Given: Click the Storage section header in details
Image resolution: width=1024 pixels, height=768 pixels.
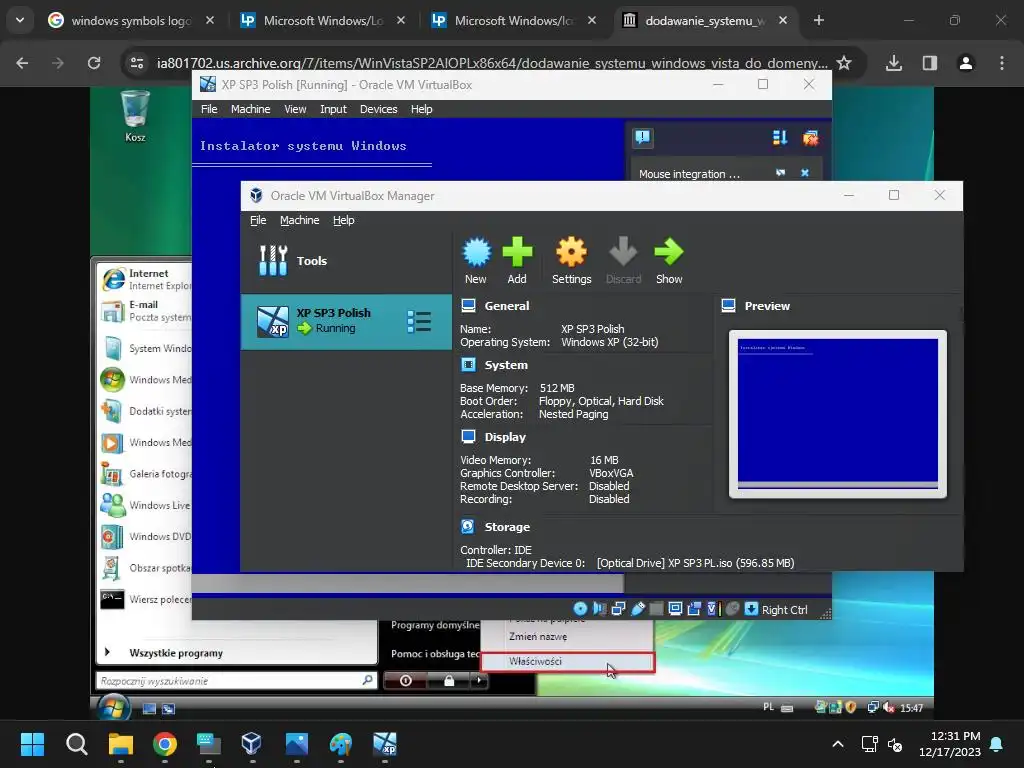Looking at the screenshot, I should click(507, 526).
